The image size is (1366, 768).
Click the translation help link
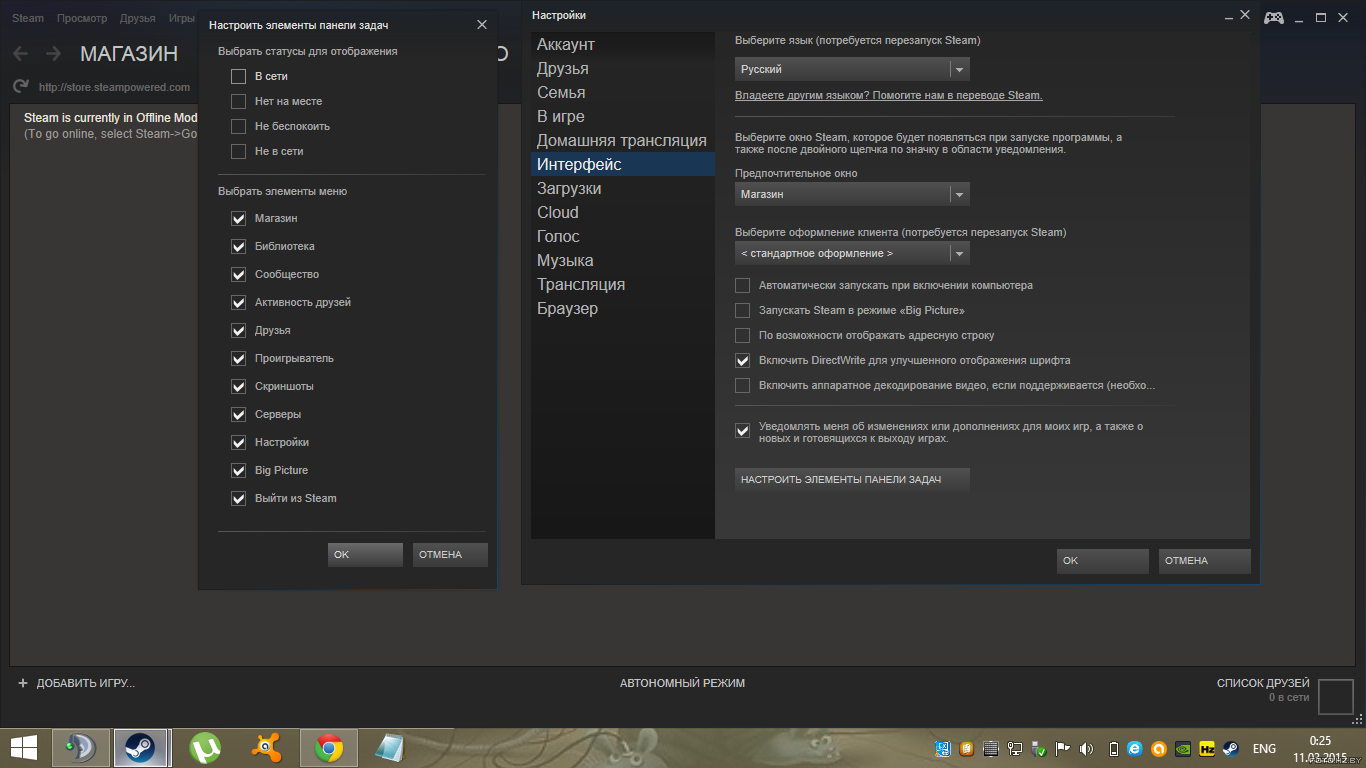pos(889,95)
